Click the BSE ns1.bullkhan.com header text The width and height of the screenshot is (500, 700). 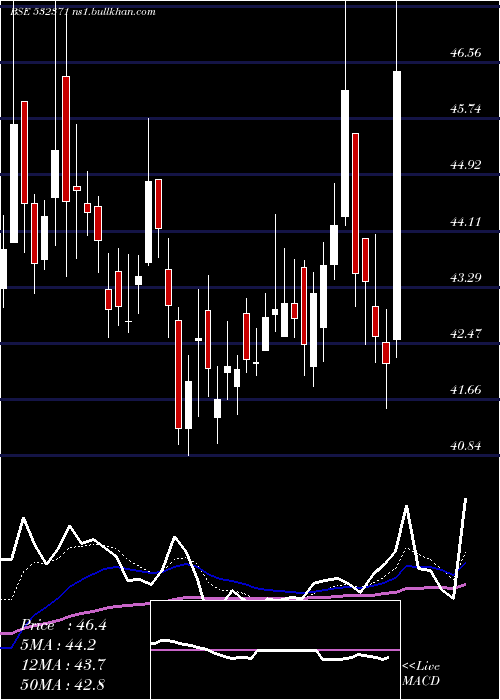83,11
